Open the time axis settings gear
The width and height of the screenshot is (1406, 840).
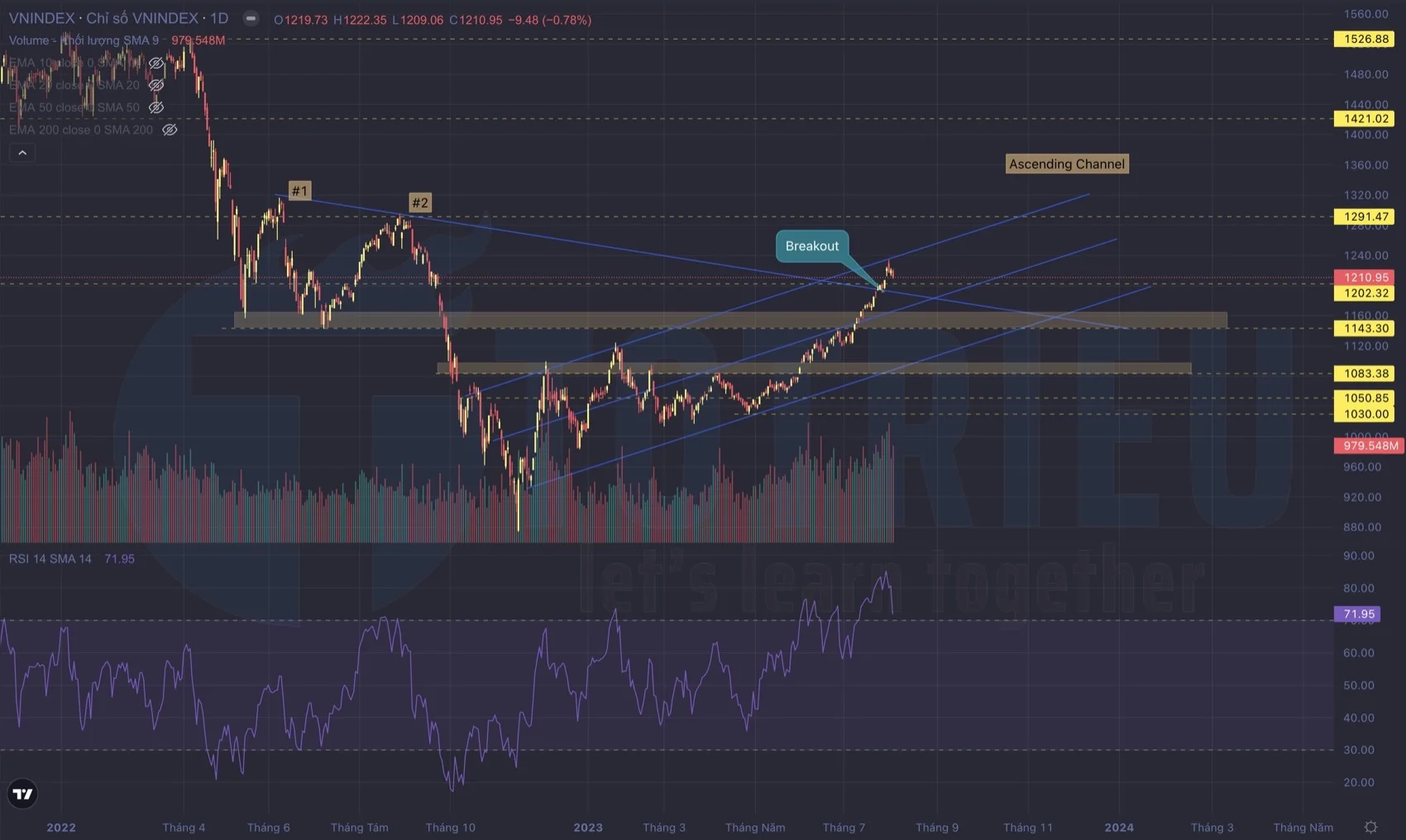pyautogui.click(x=1370, y=827)
